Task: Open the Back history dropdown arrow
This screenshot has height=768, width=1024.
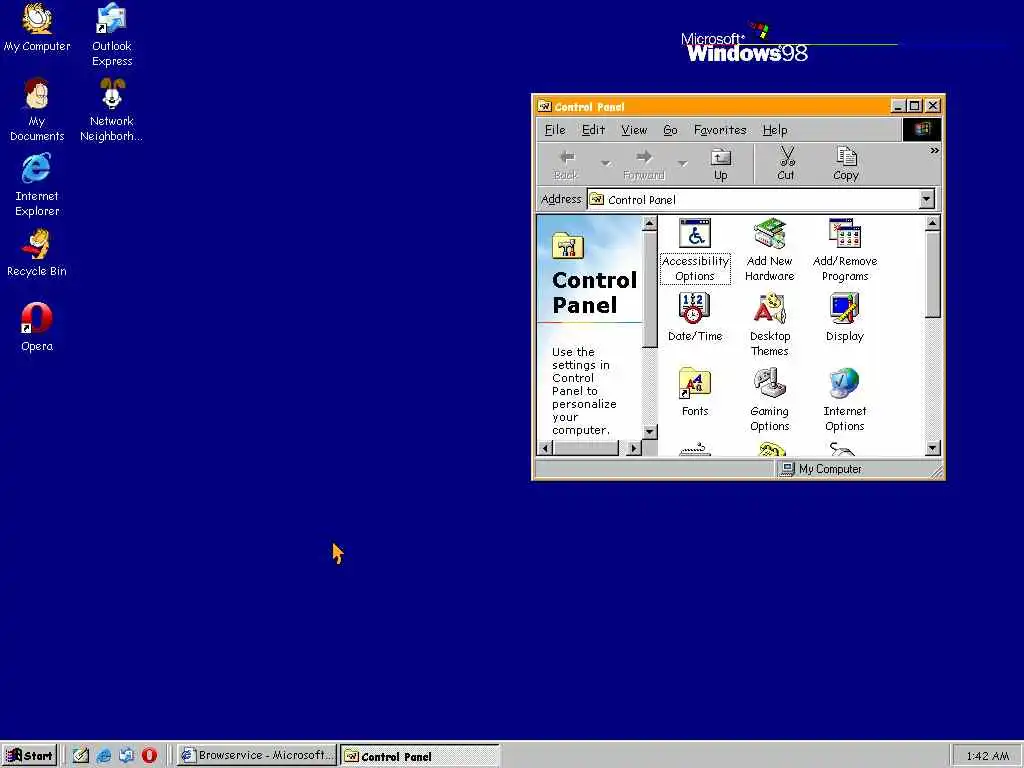Action: [x=605, y=164]
